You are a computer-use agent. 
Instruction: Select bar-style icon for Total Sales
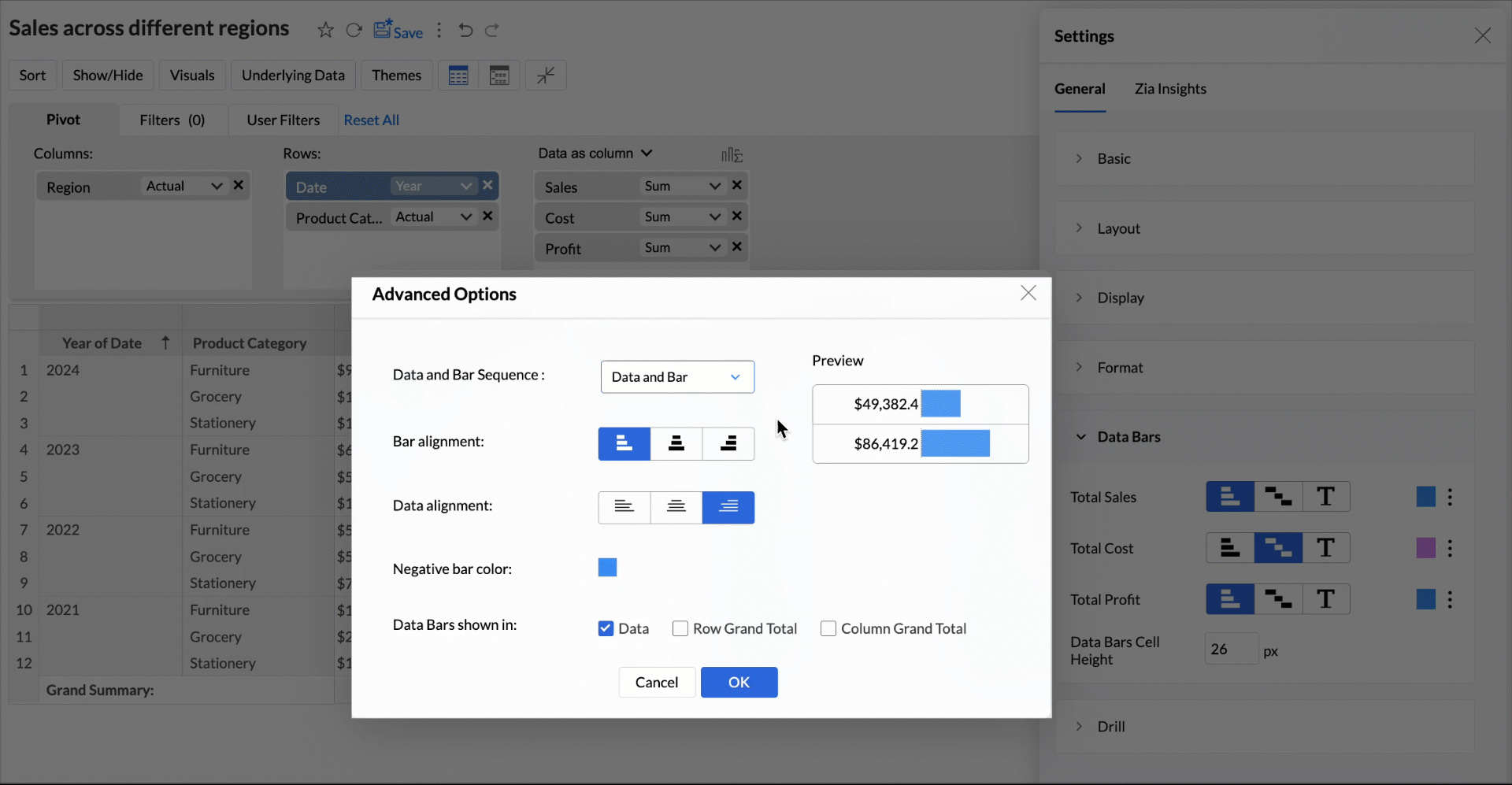coord(1230,497)
